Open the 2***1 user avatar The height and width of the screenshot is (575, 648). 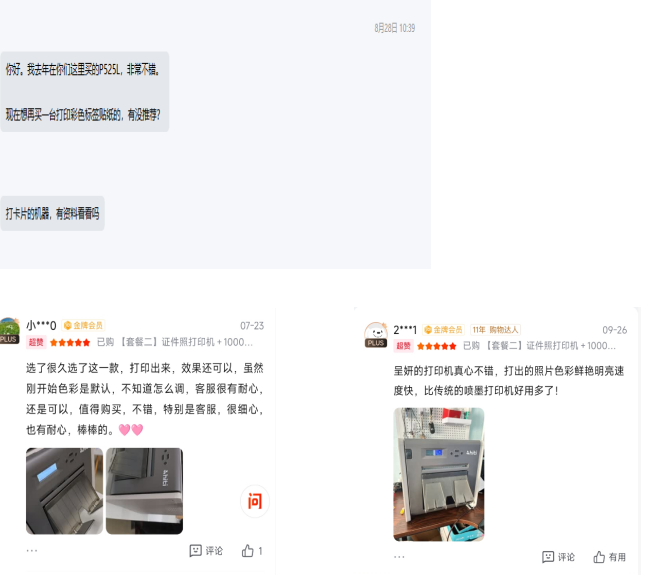pos(376,335)
